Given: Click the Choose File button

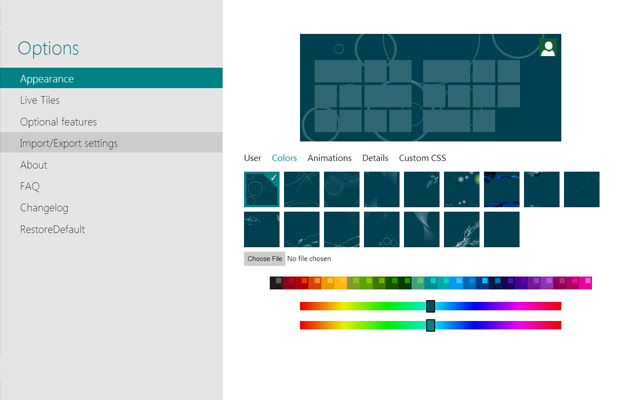Looking at the screenshot, I should tap(264, 258).
